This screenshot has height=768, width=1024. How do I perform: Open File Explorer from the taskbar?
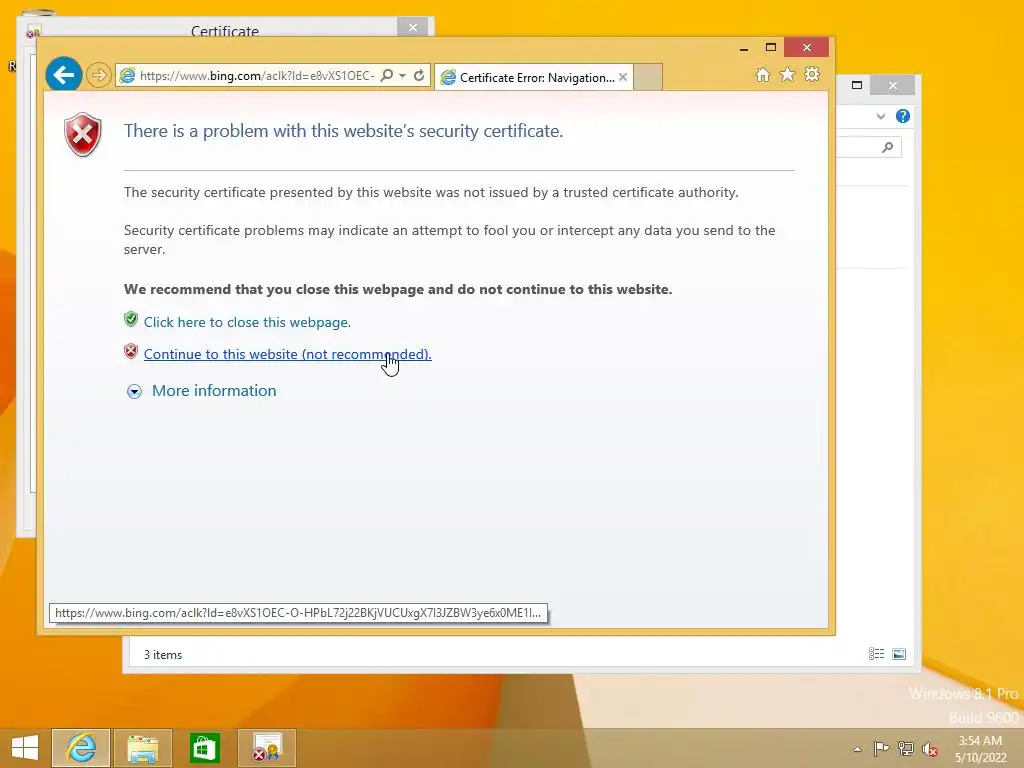pos(142,748)
